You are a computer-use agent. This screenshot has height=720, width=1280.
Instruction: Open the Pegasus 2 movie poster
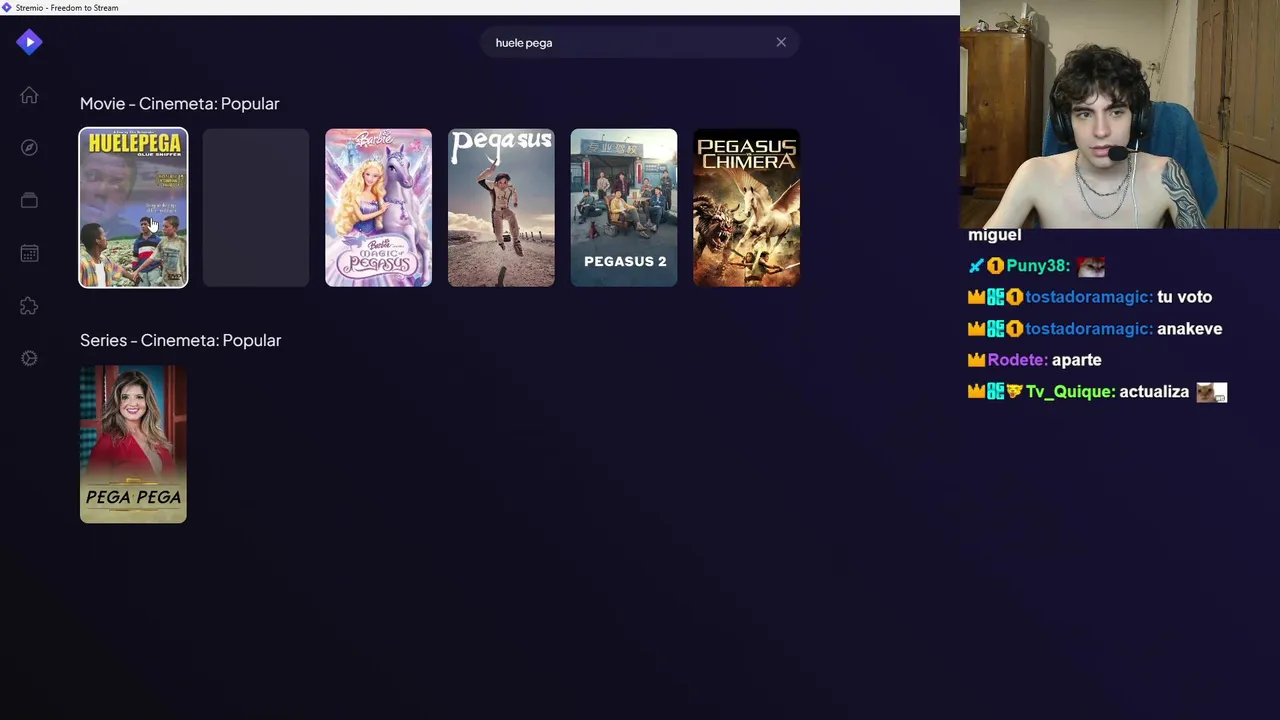coord(624,207)
